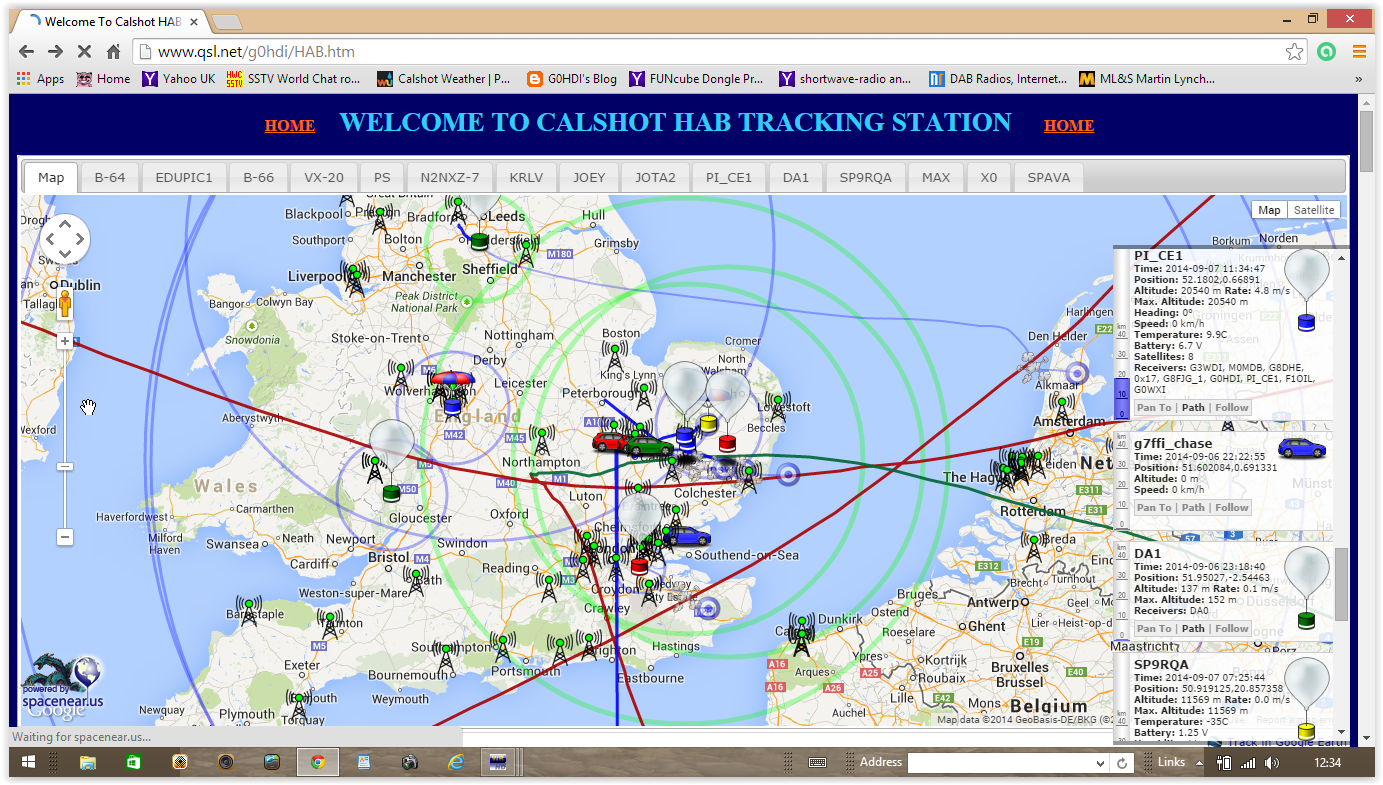Click the HOME link before the welcome heading
1383x785 pixels.
click(x=290, y=126)
